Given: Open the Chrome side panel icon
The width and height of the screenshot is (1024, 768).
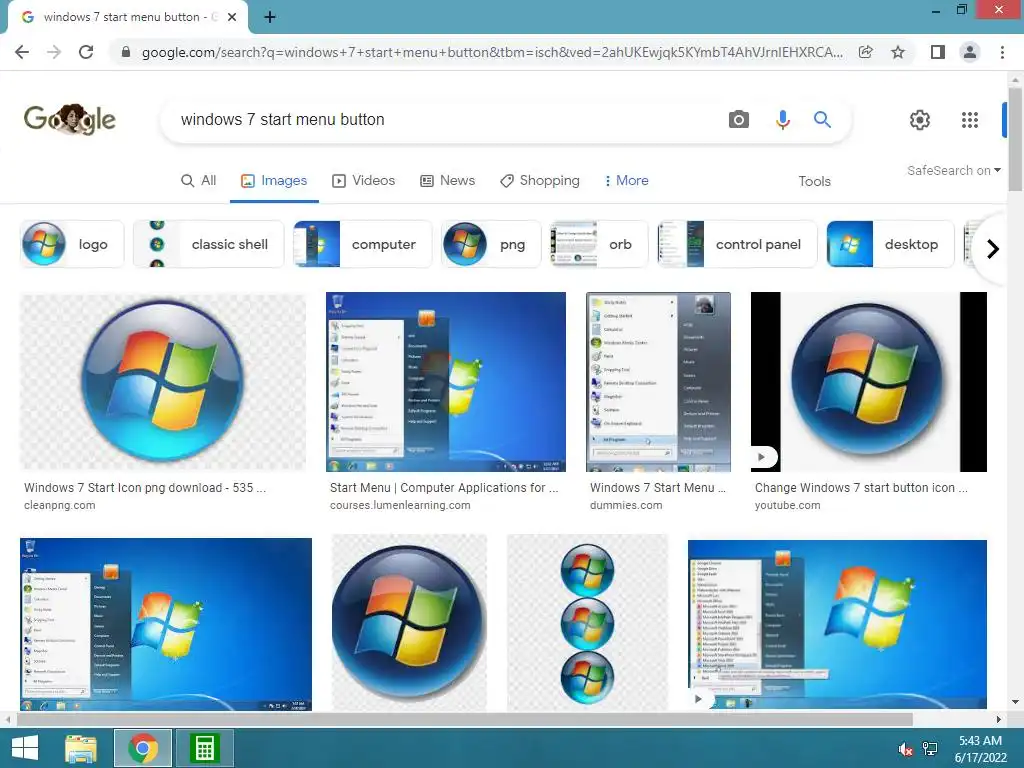Looking at the screenshot, I should tap(938, 52).
